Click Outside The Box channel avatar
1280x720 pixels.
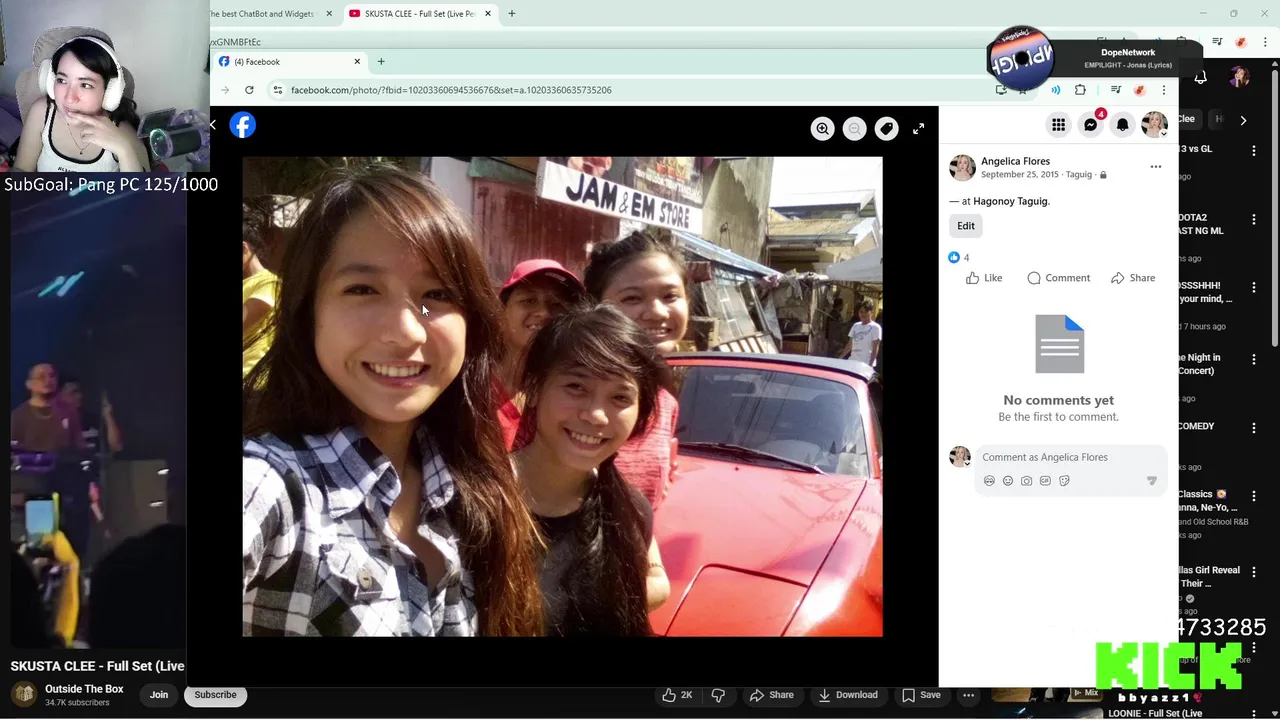pyautogui.click(x=24, y=695)
